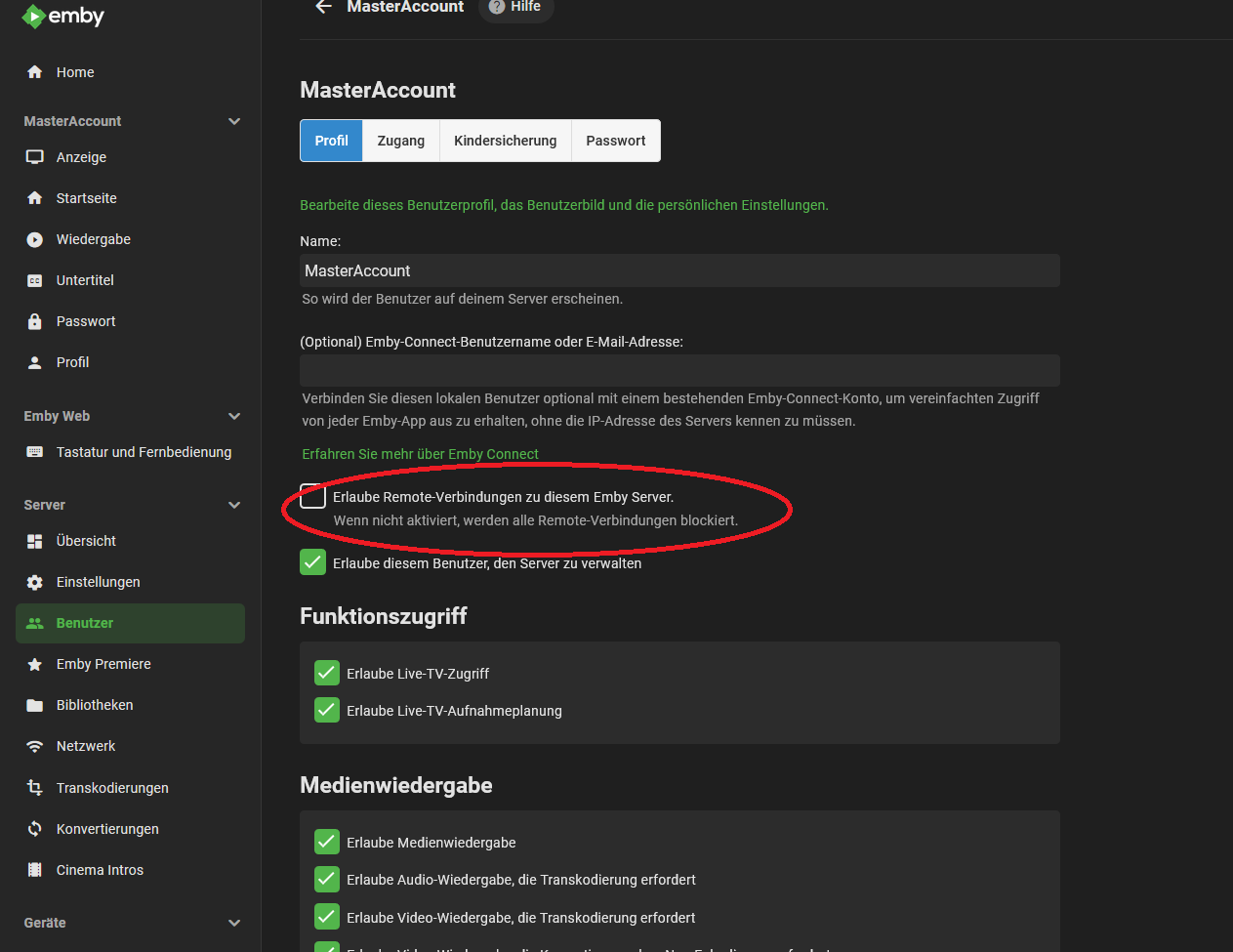Go back with the arrow icon
This screenshot has height=952, width=1233.
pos(323,6)
